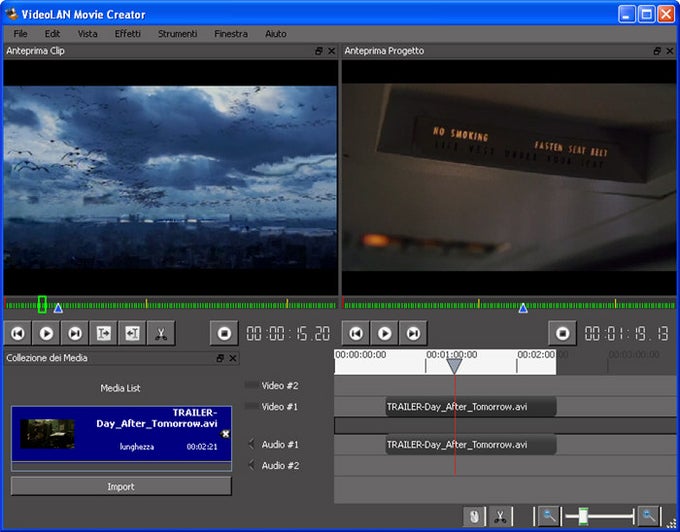Select the clip on Video #1 track
This screenshot has height=532, width=680.
471,407
